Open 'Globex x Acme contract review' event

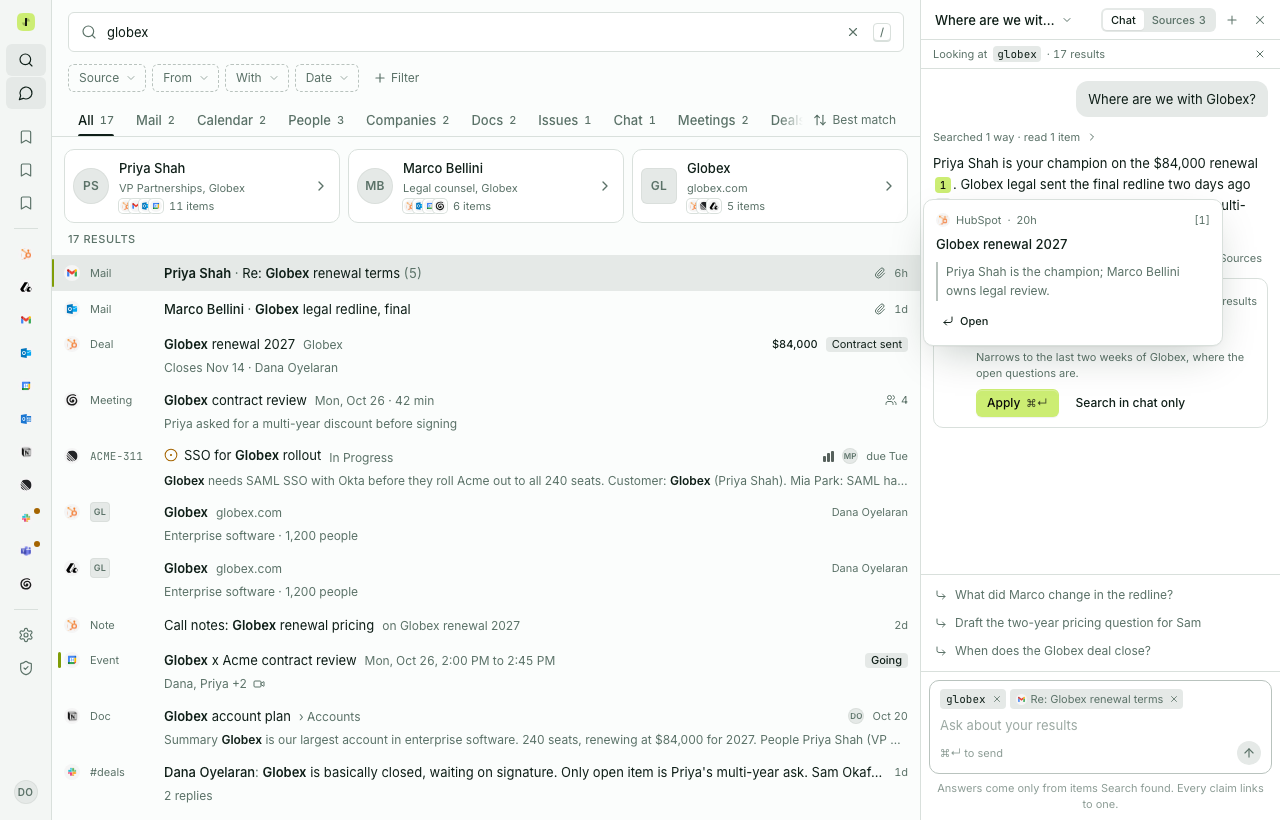[486, 671]
